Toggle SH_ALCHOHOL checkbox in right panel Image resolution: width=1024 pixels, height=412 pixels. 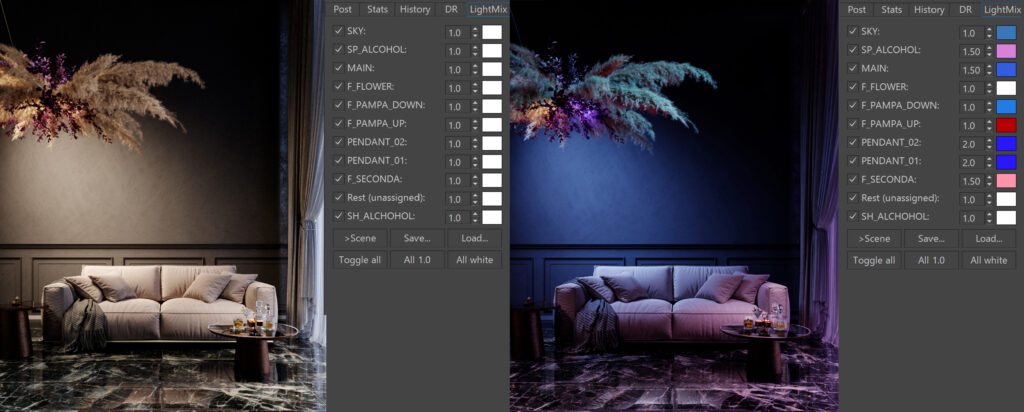point(852,216)
